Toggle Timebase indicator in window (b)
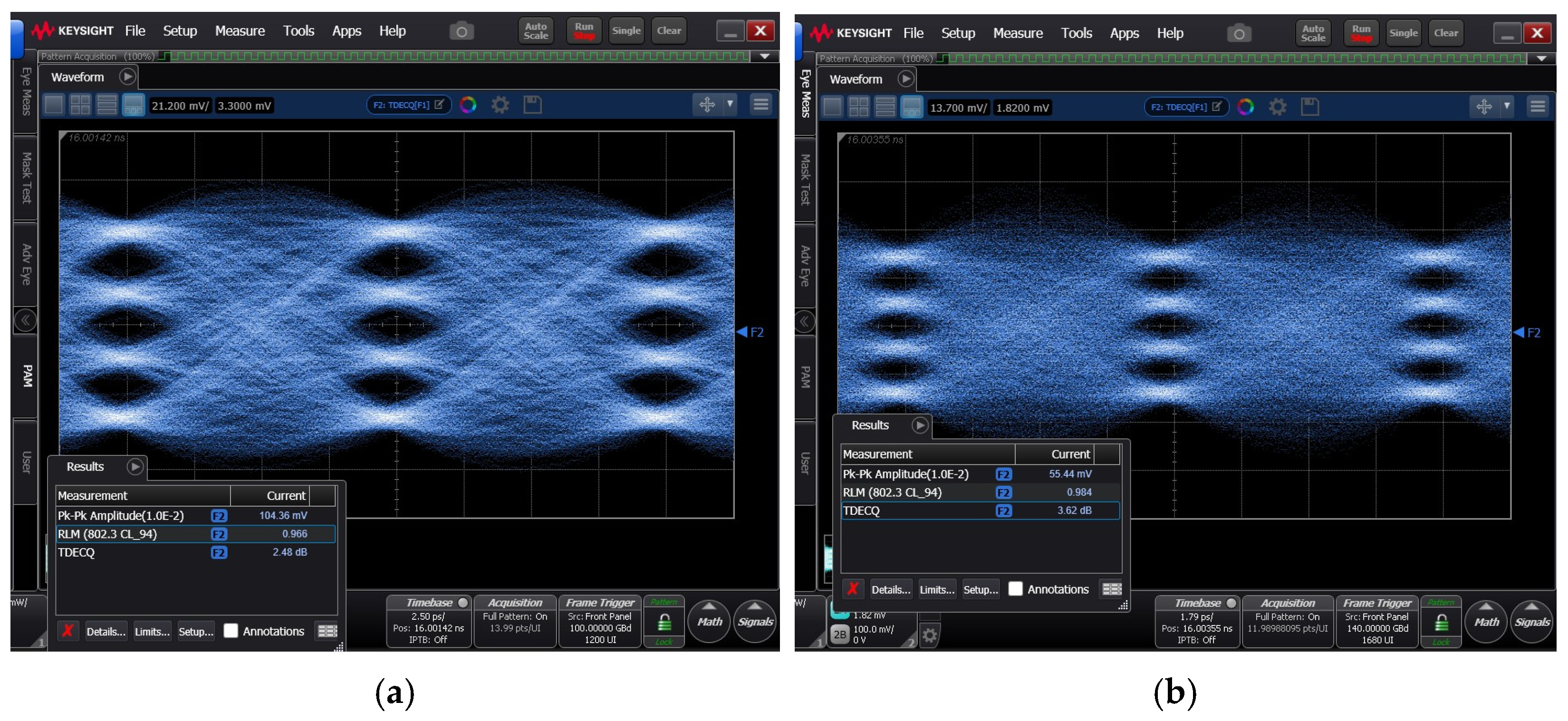 (1231, 603)
